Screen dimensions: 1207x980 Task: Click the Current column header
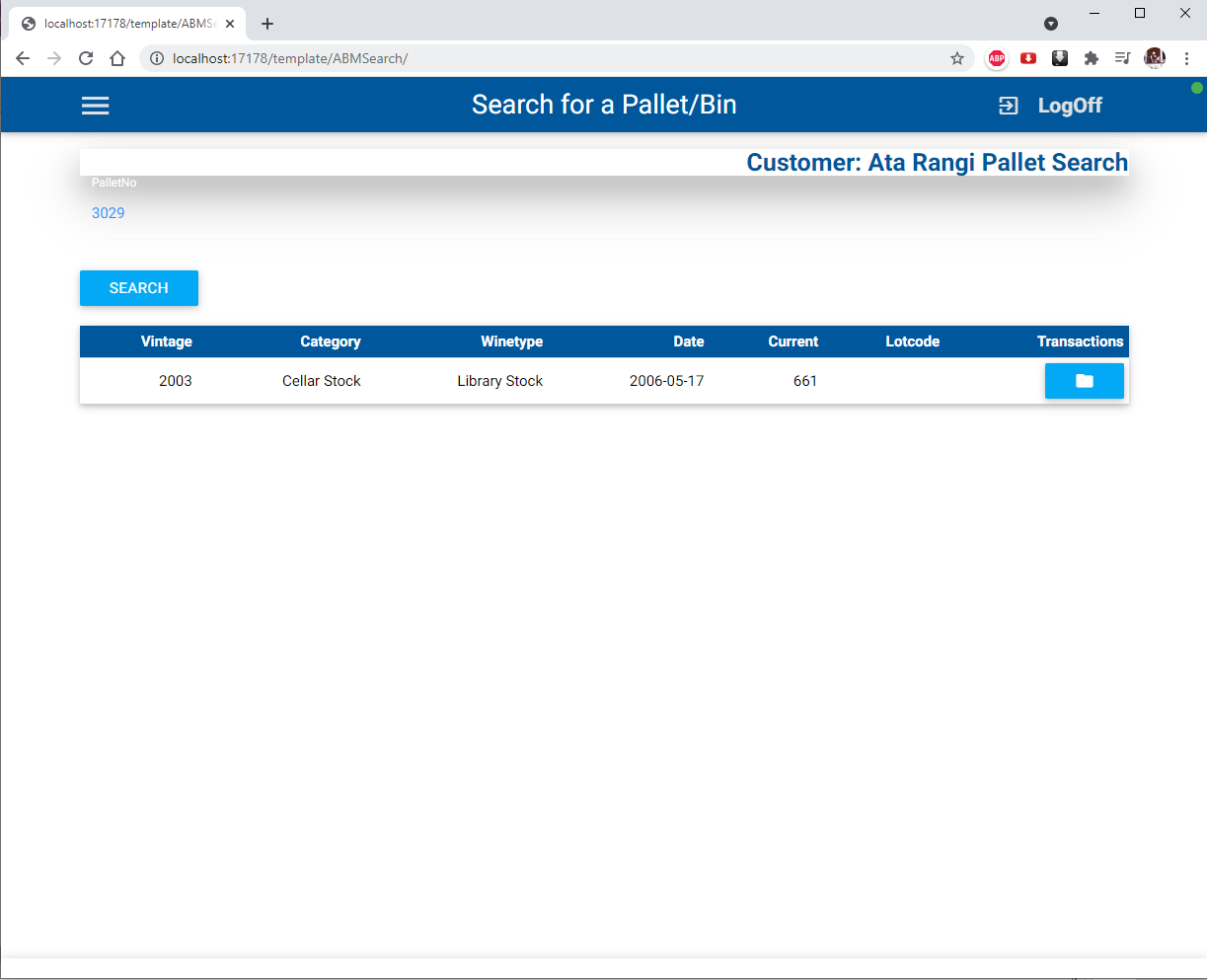point(793,341)
